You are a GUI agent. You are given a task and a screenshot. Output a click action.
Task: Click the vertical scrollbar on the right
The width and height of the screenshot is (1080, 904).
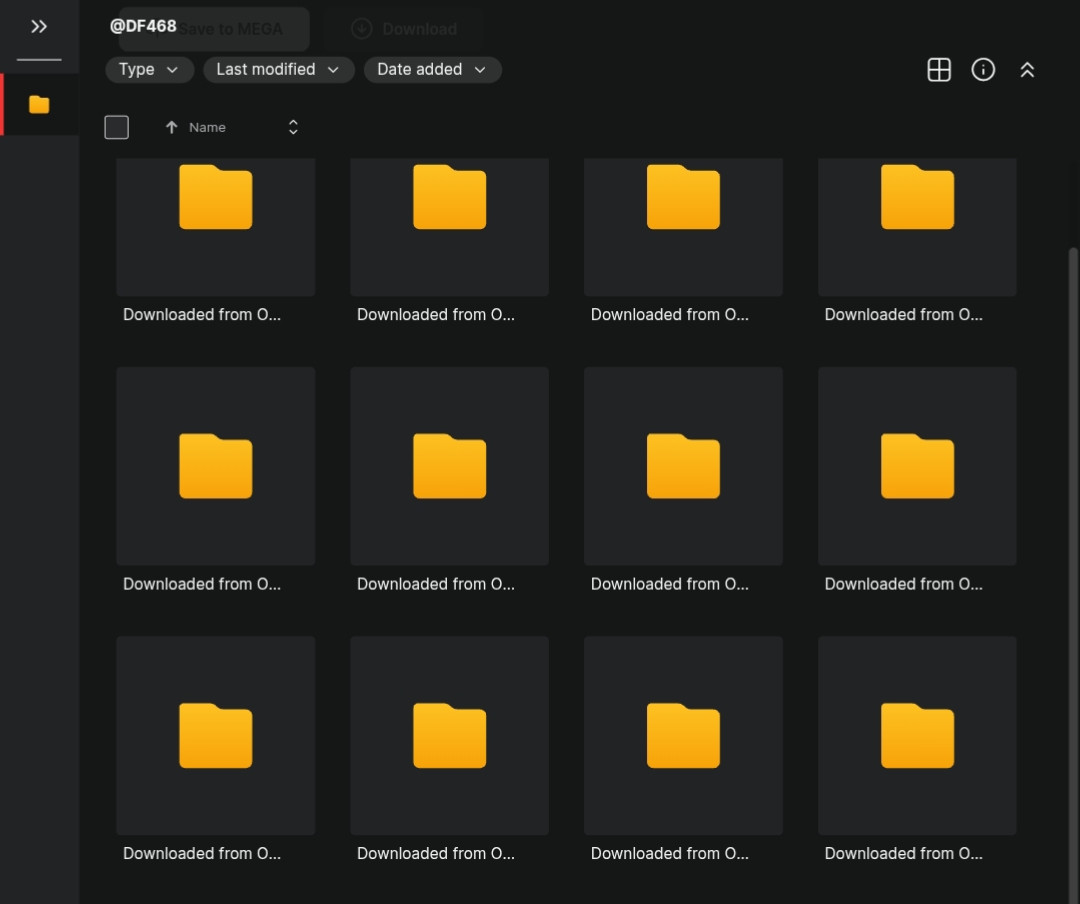click(x=1073, y=500)
